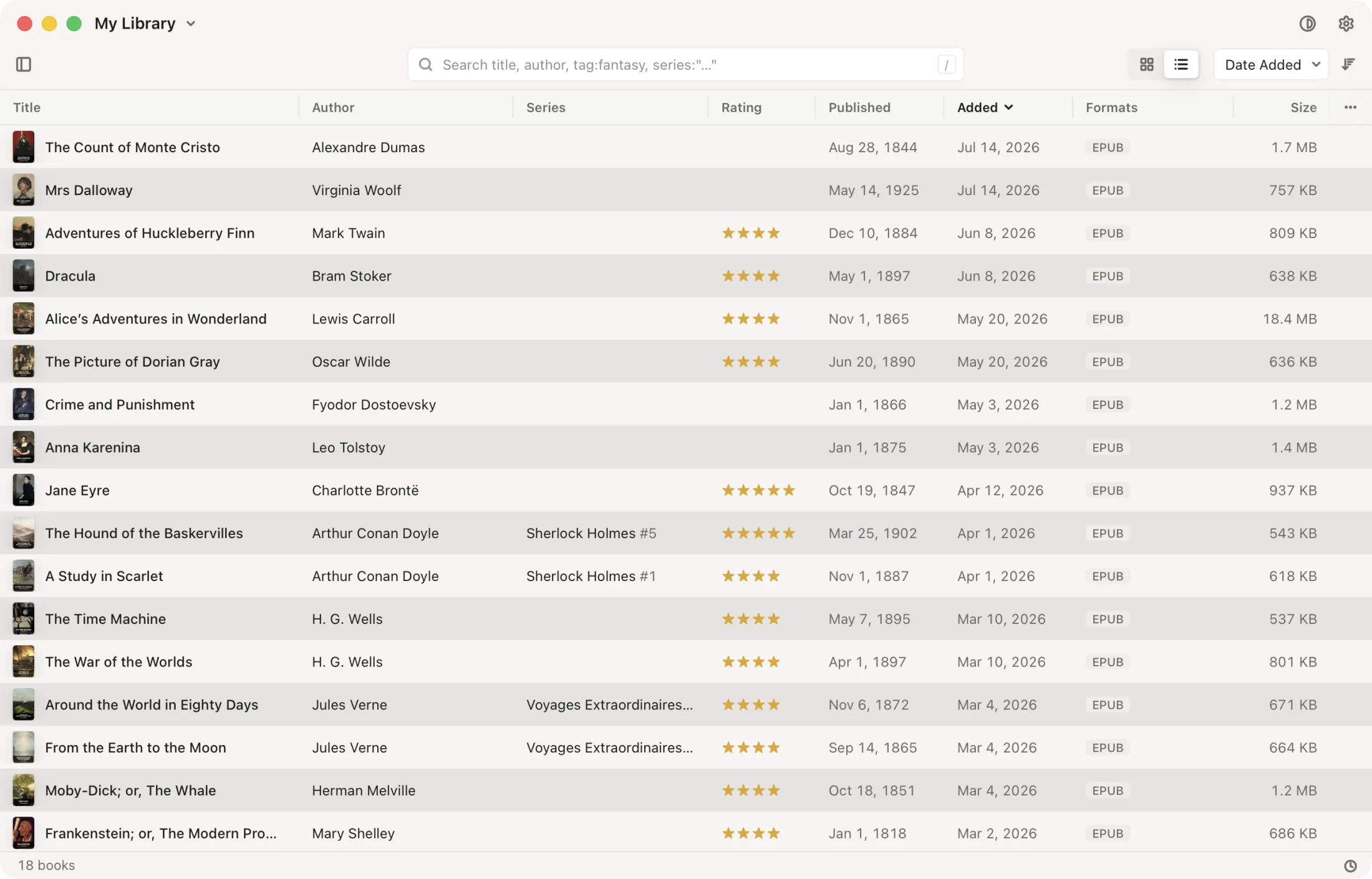Screen dimensions: 1372x879
Task: Switch to list view
Action: pos(1181,64)
